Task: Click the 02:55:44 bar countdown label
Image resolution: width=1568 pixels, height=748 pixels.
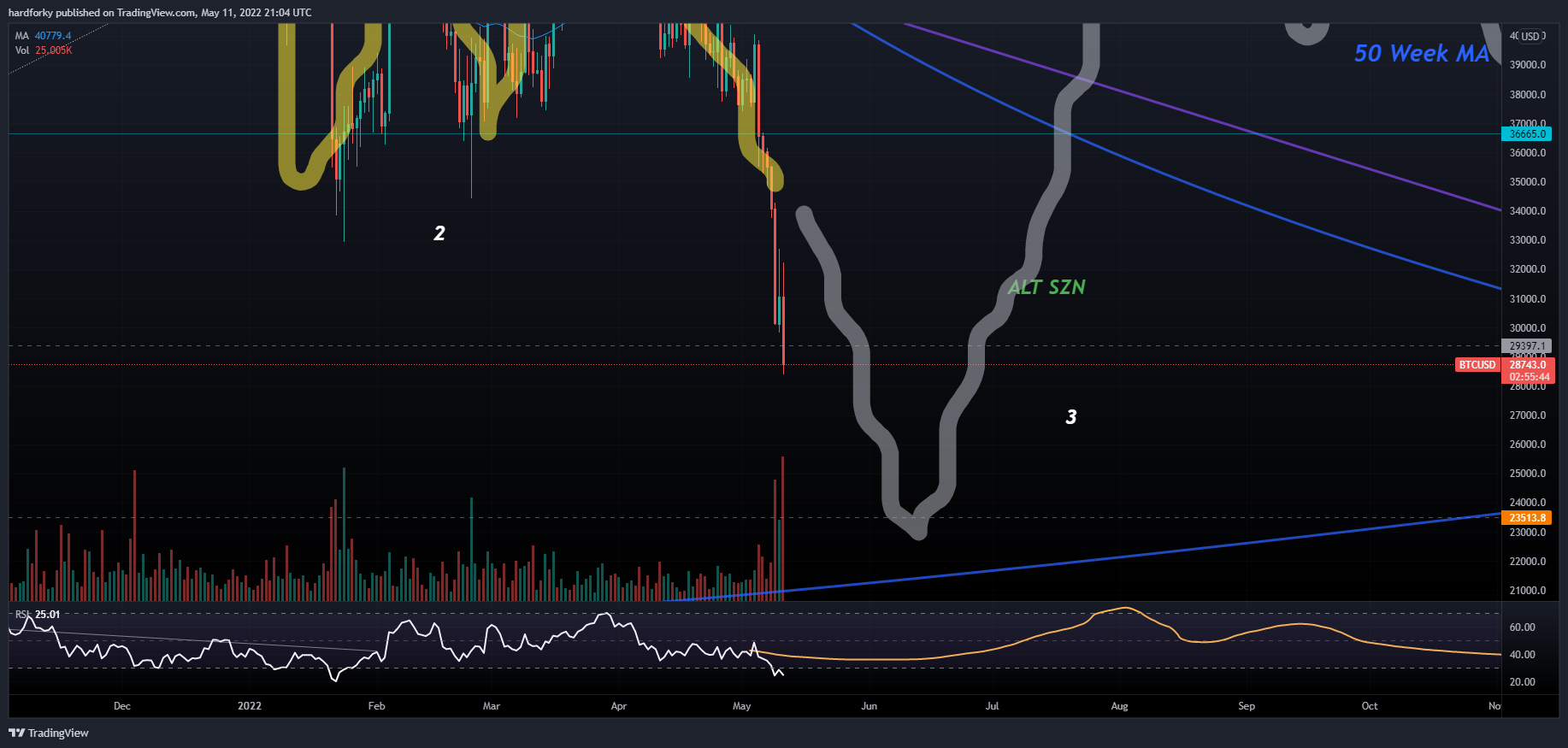Action: tap(1528, 377)
